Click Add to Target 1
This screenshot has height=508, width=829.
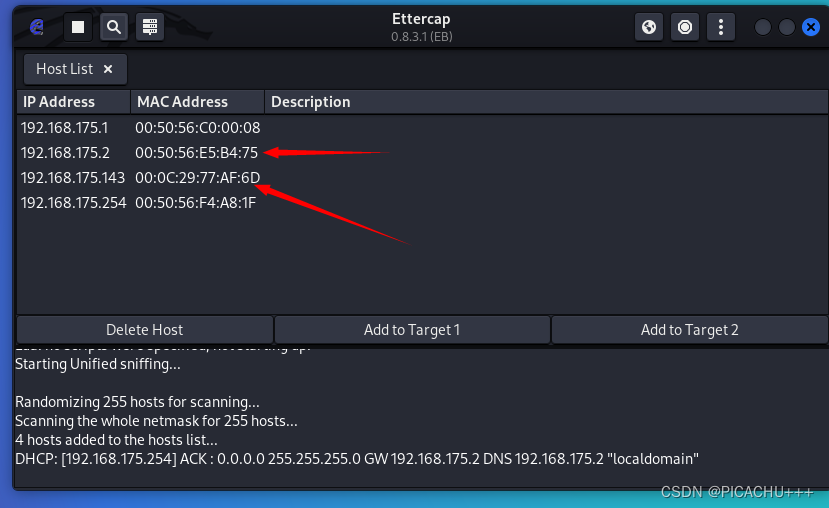click(412, 330)
